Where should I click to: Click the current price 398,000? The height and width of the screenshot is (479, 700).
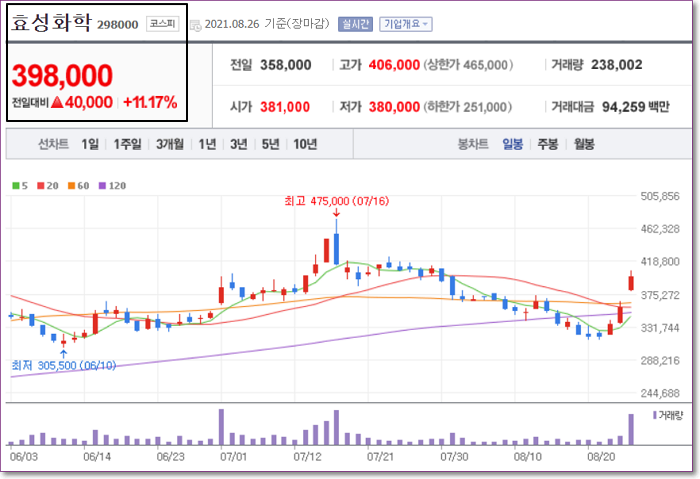pyautogui.click(x=62, y=75)
